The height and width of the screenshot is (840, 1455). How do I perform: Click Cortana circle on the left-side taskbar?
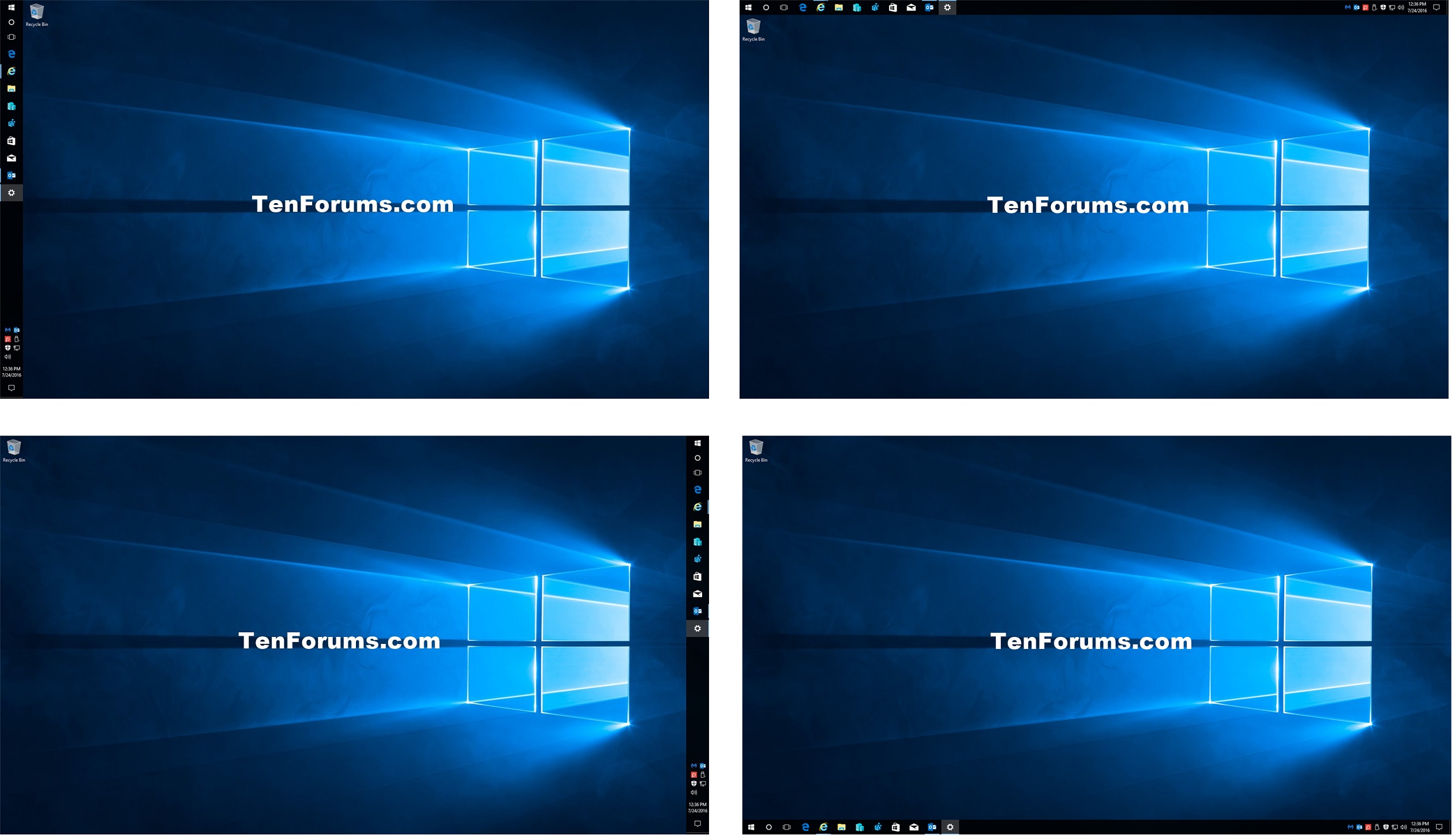11,22
